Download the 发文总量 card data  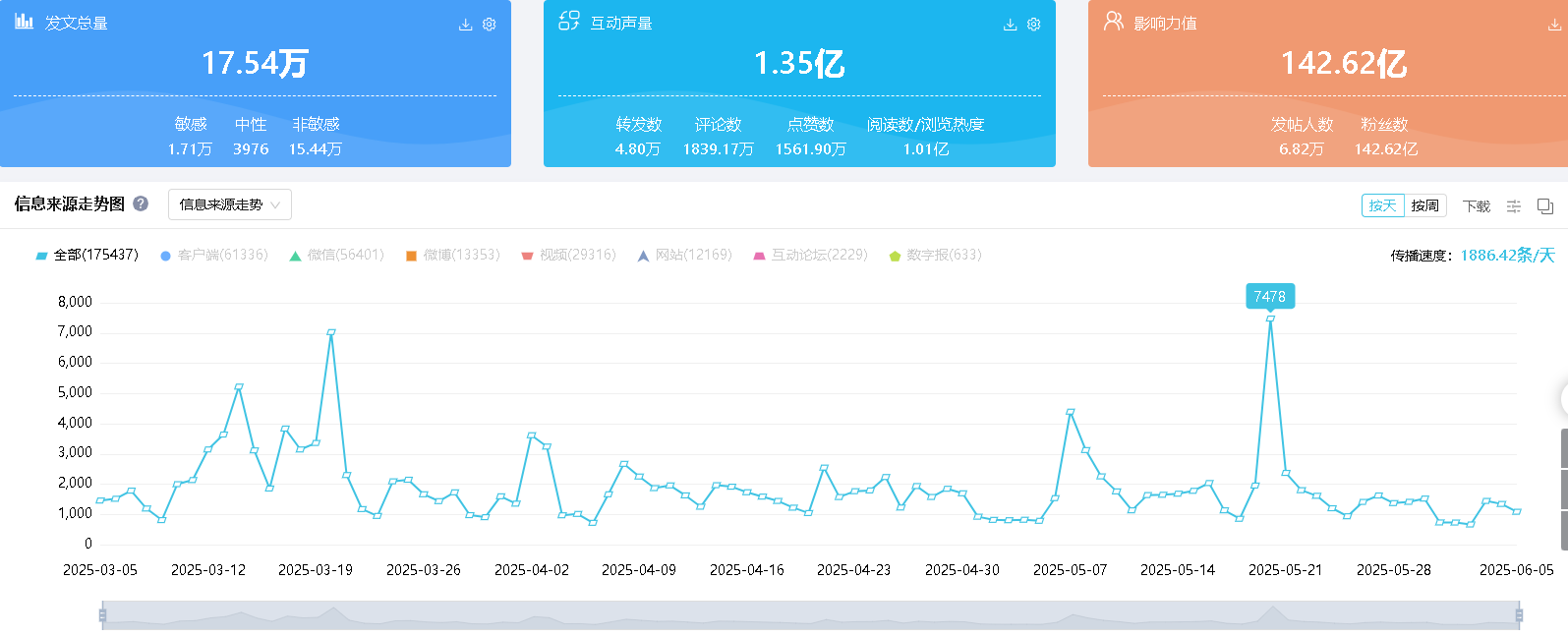(x=465, y=25)
